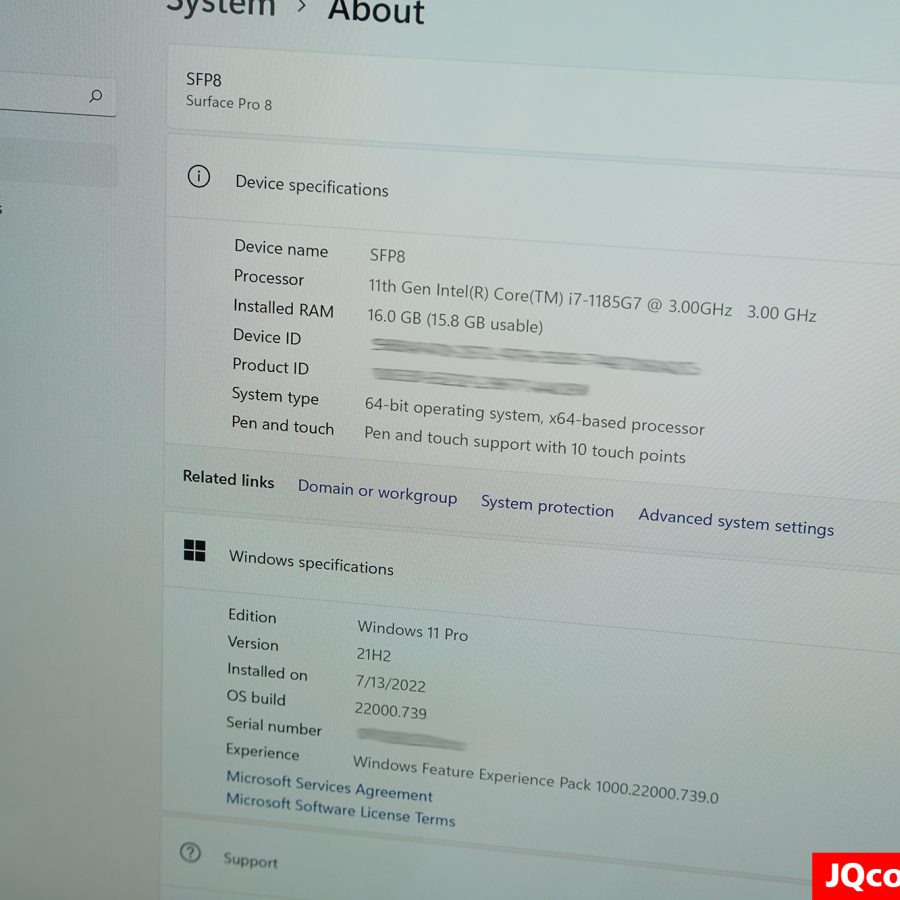Click the Processor label
900x900 pixels.
click(269, 278)
